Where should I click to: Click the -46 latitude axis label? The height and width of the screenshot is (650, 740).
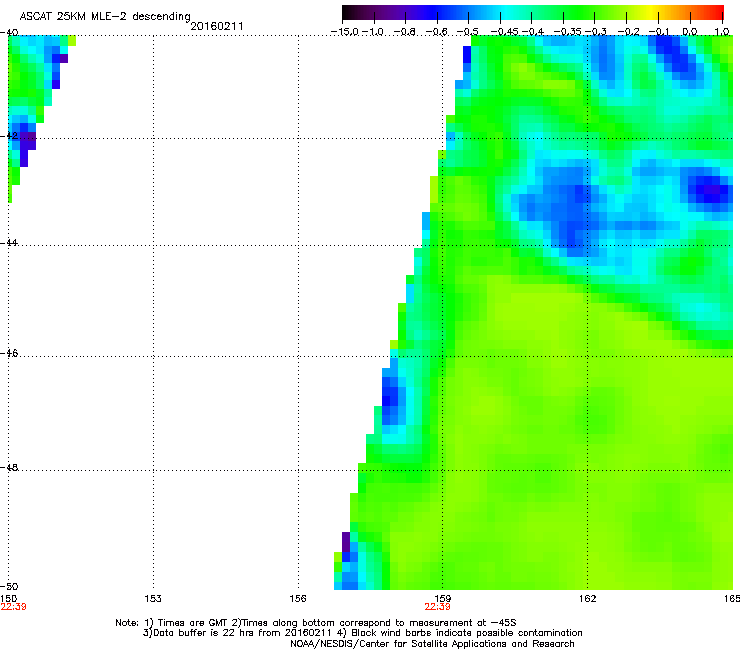(x=9, y=353)
